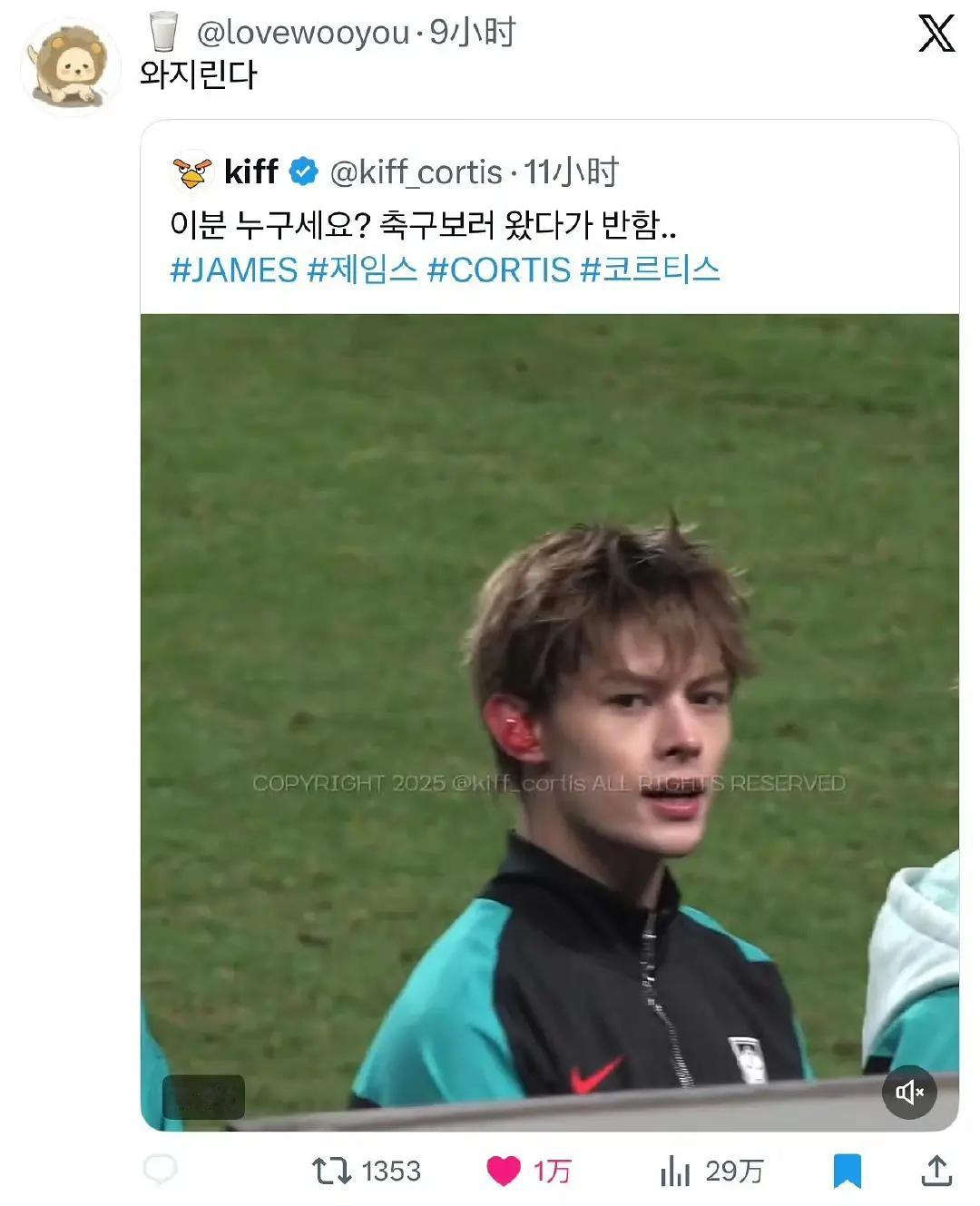Open the lion profile avatar

tap(71, 67)
